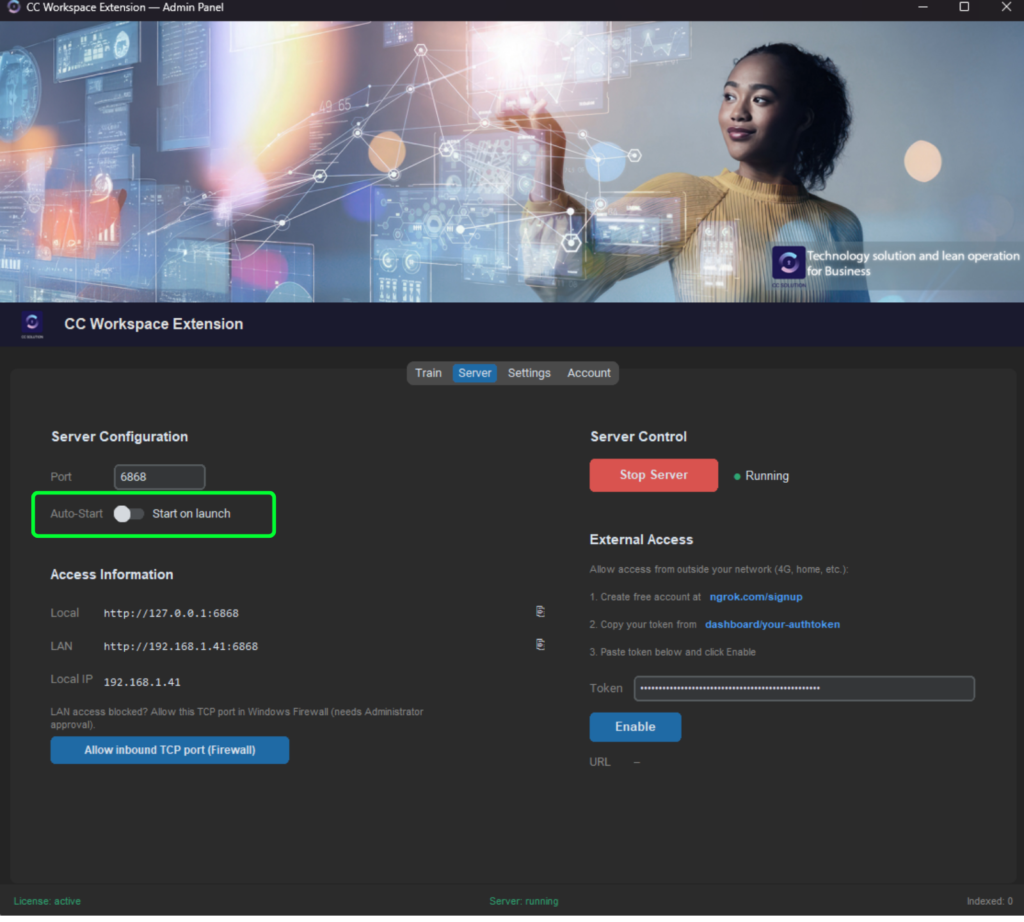
Task: Toggle the Auto-Start on launch switch
Action: click(x=129, y=514)
